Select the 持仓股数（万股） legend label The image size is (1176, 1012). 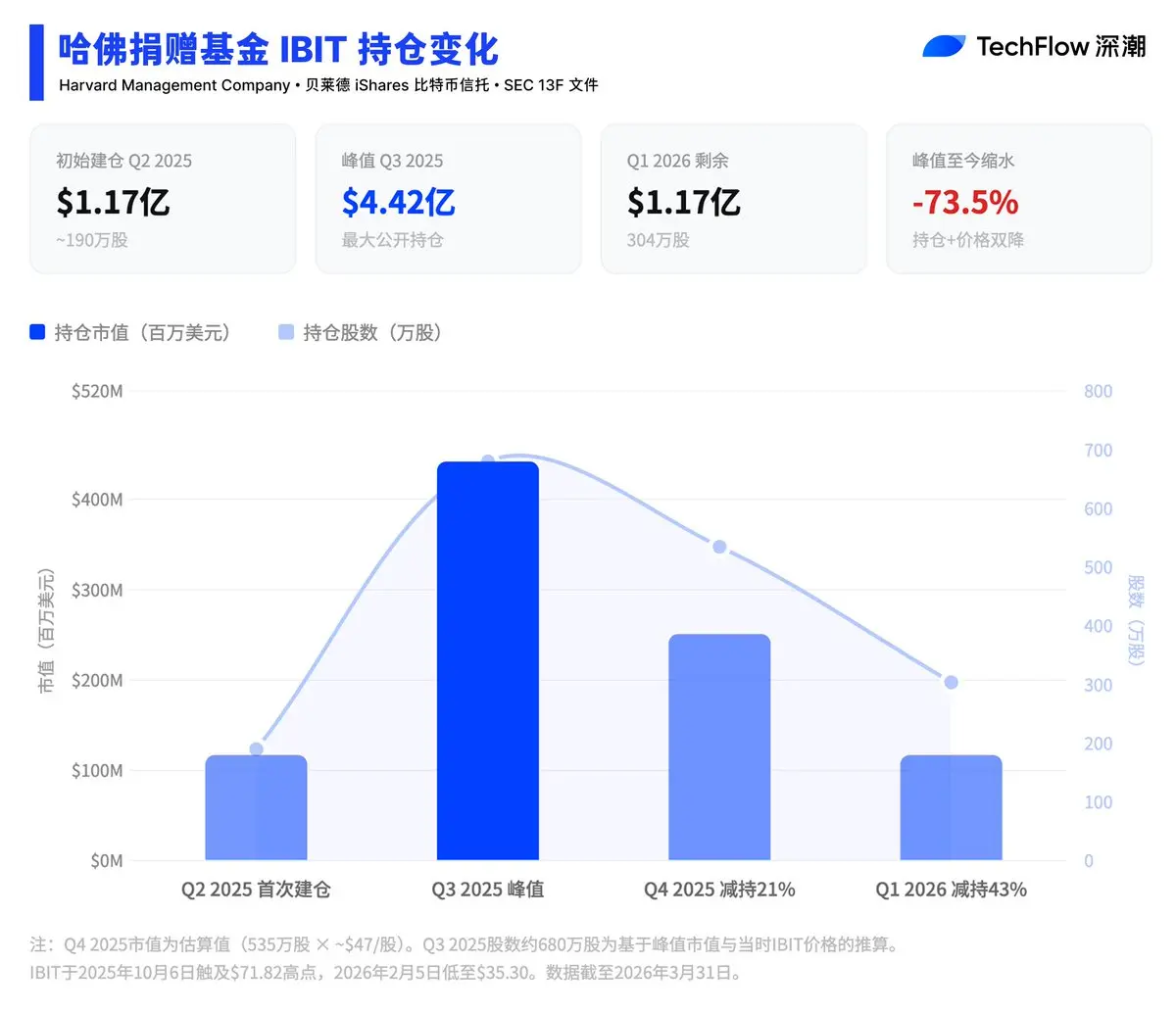[373, 333]
